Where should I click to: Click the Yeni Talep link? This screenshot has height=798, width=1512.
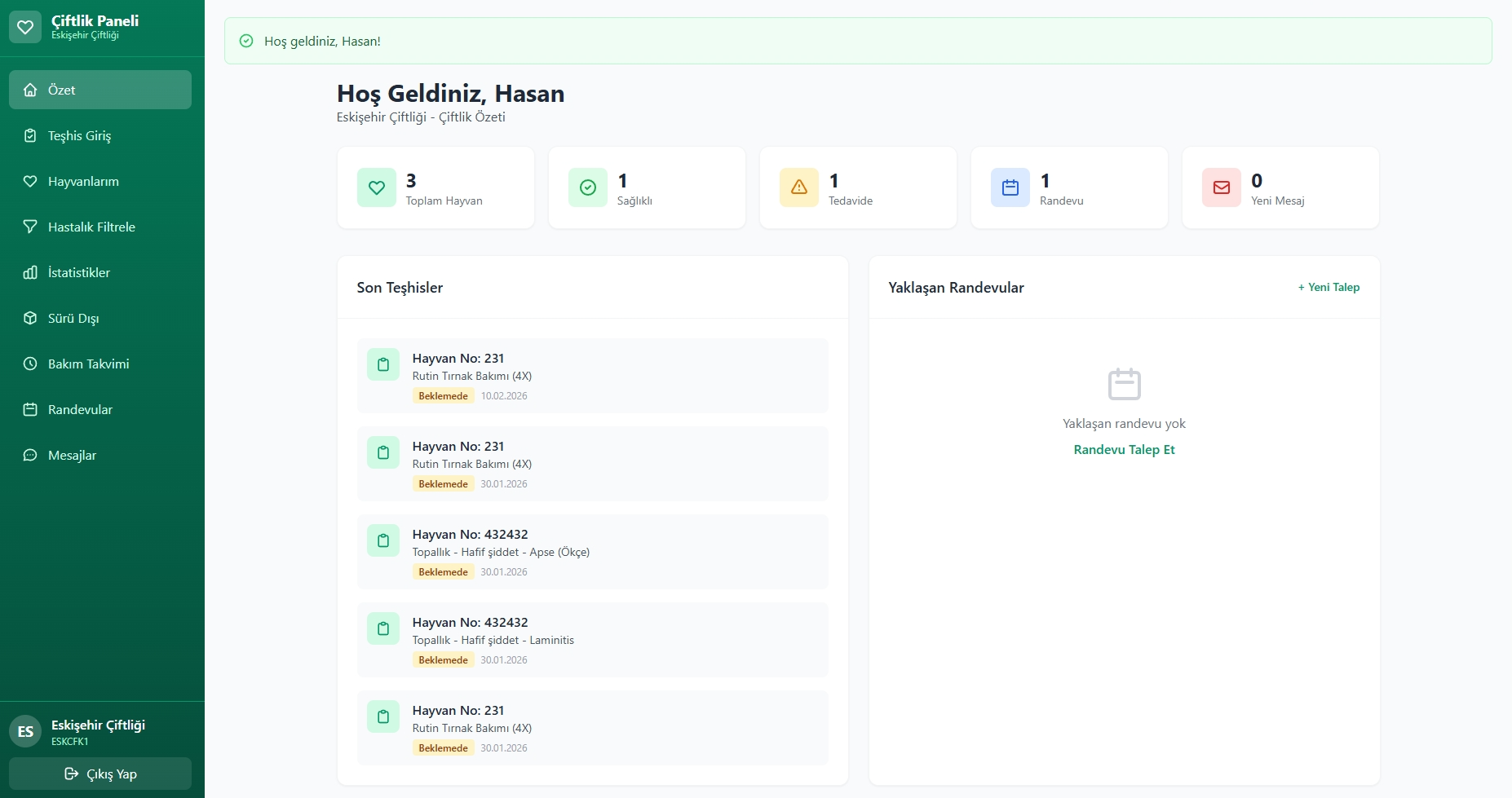pyautogui.click(x=1329, y=287)
